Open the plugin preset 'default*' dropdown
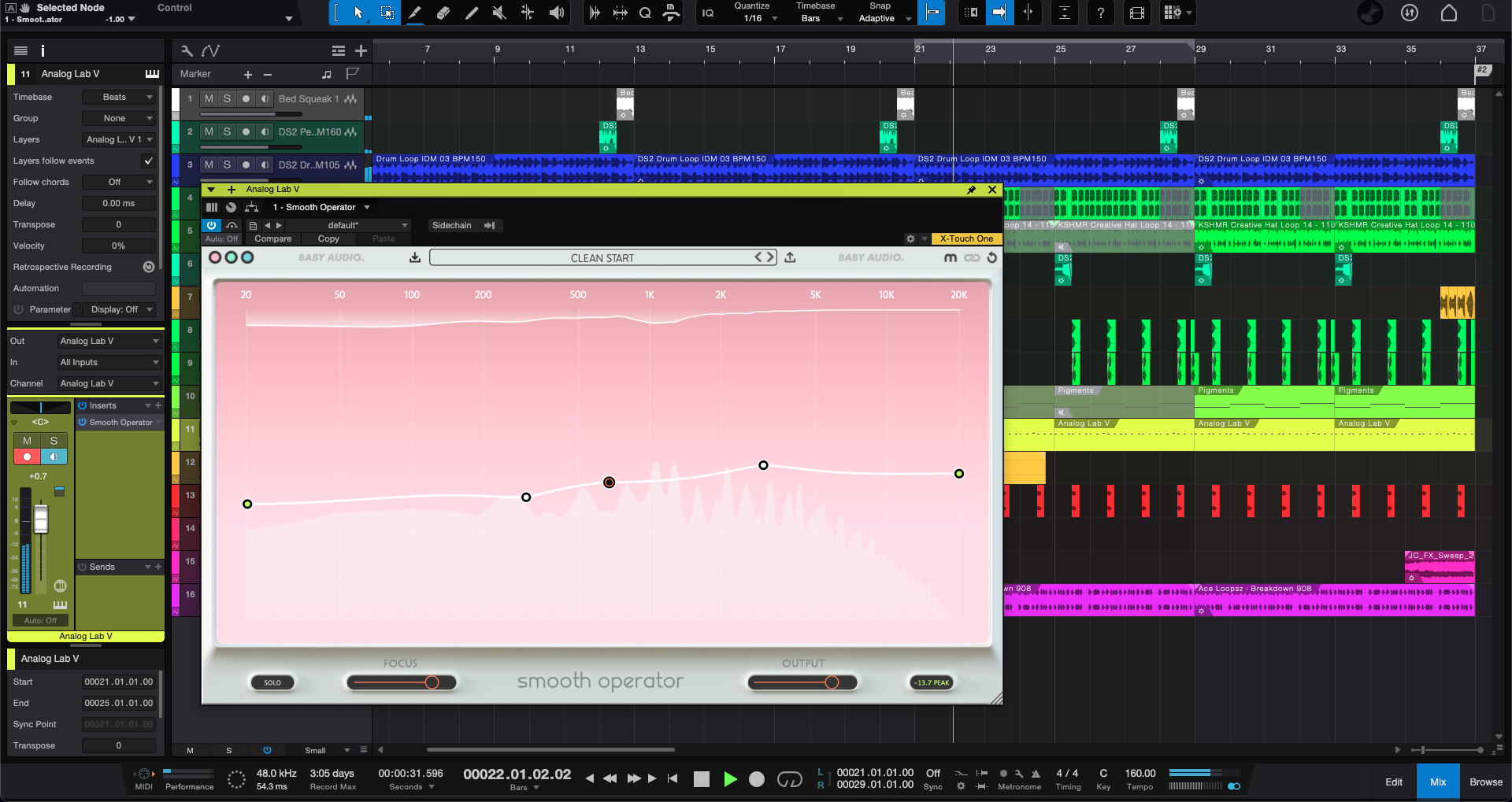 tap(346, 225)
